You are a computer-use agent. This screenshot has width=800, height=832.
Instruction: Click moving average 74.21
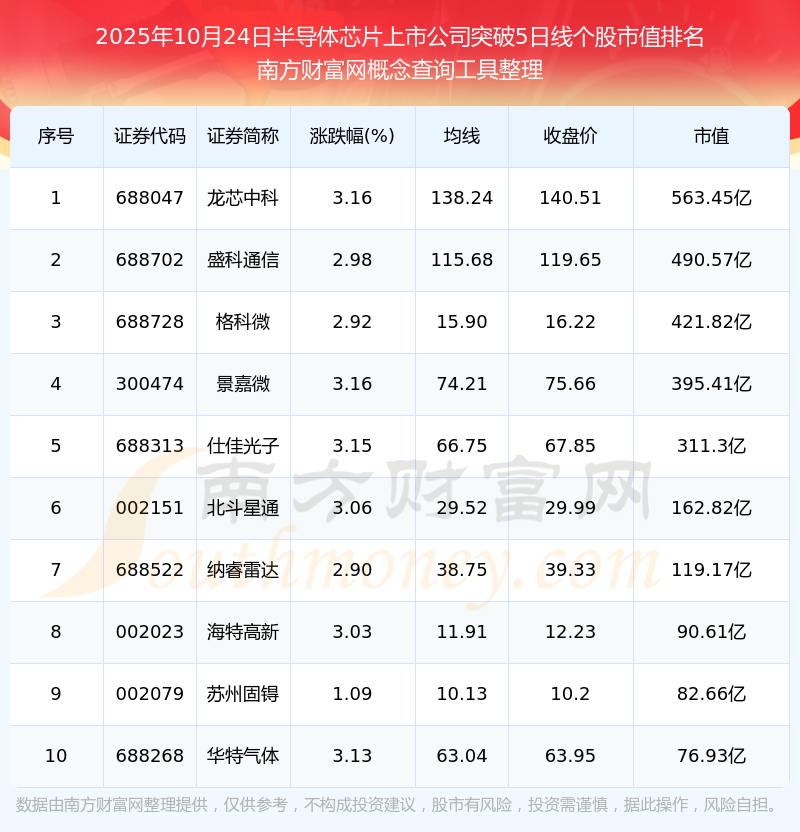pos(462,384)
